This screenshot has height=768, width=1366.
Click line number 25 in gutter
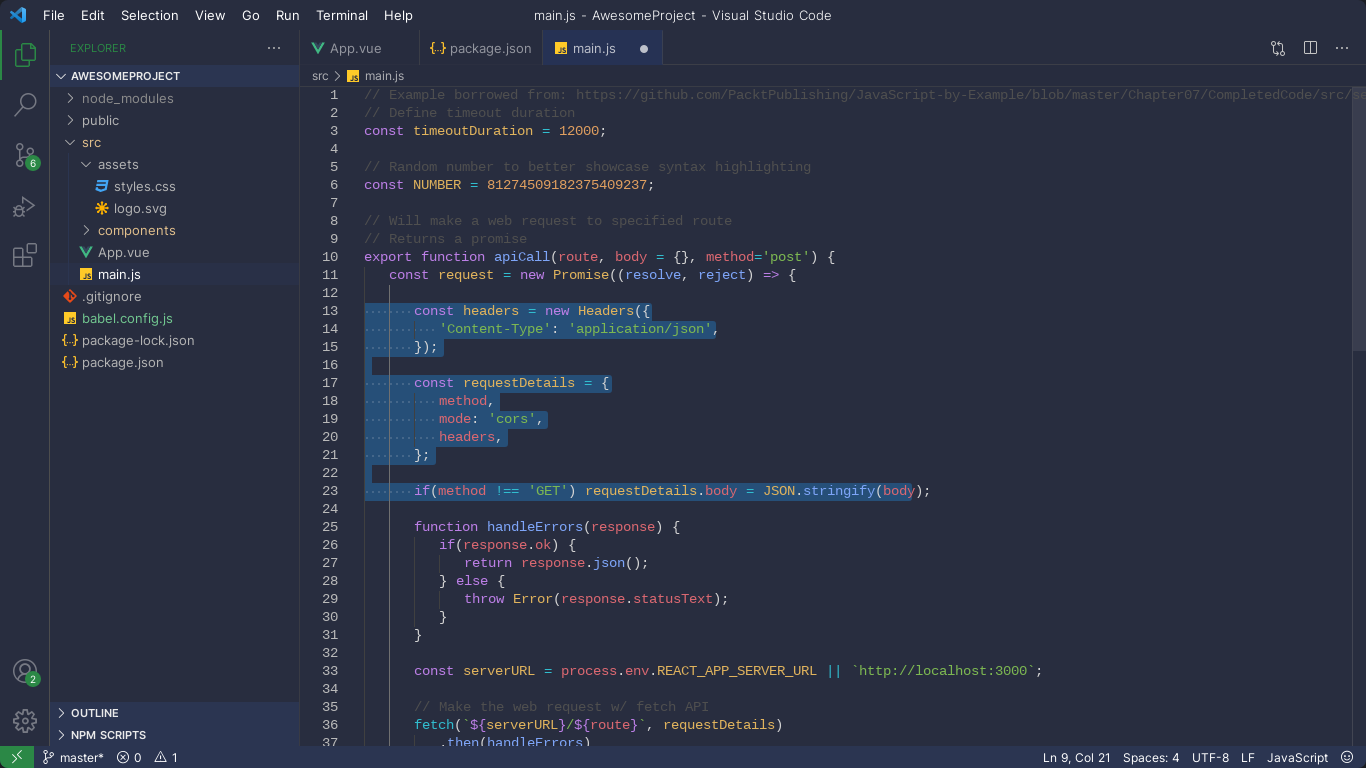point(330,527)
